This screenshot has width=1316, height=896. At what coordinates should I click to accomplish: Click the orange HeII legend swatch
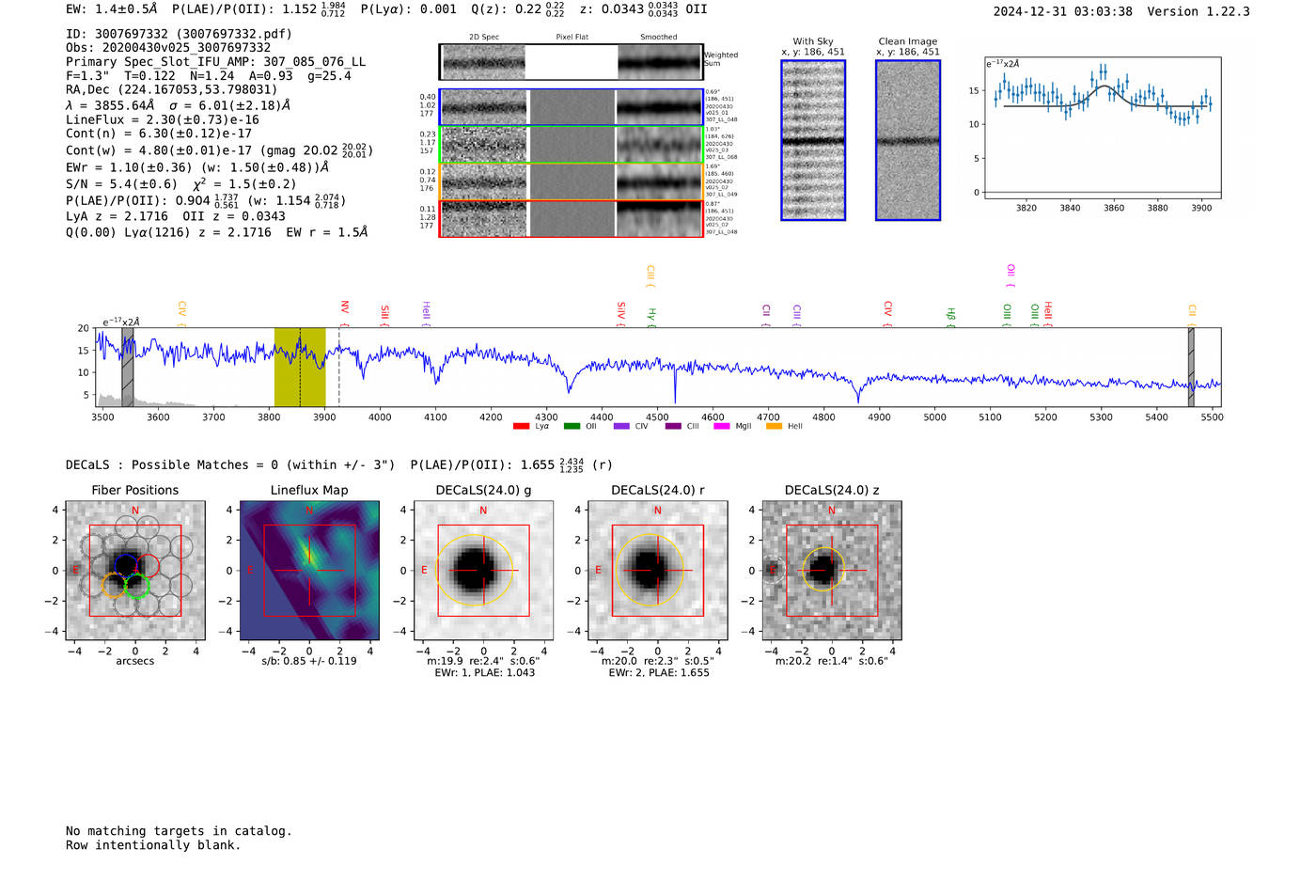[774, 426]
